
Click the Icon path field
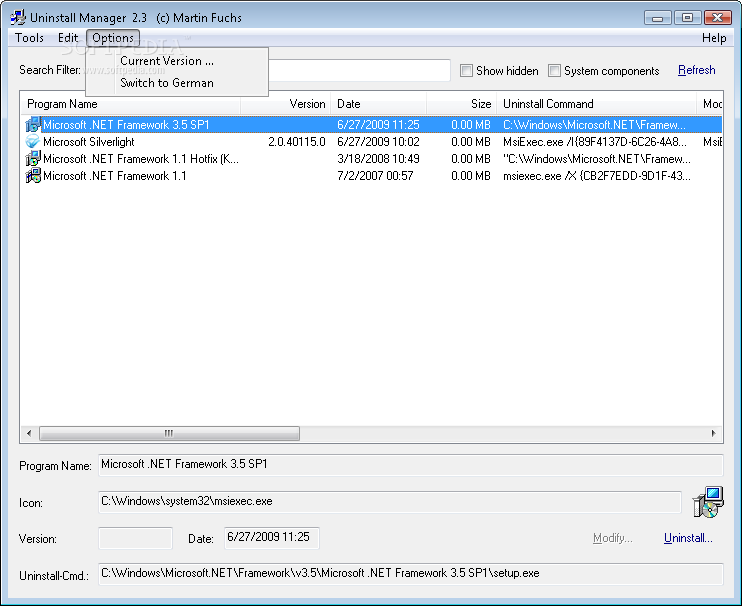coord(389,501)
